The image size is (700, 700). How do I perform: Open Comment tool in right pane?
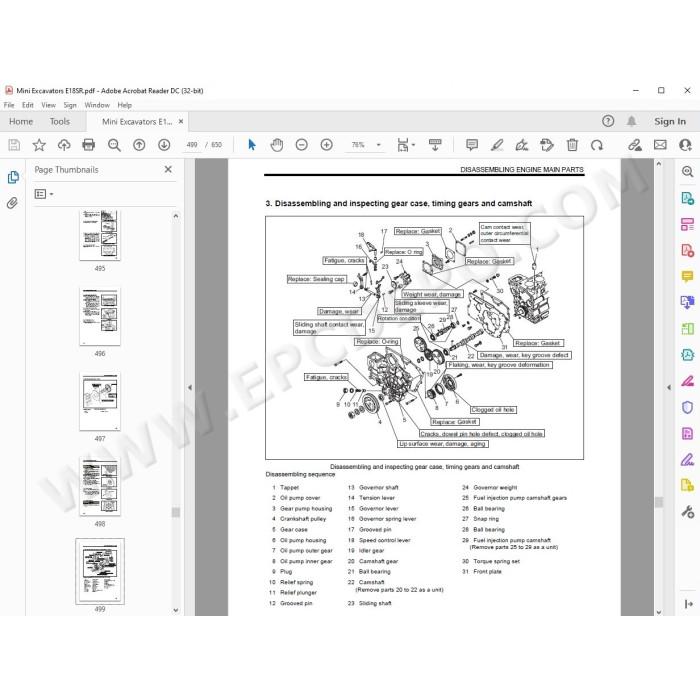688,276
